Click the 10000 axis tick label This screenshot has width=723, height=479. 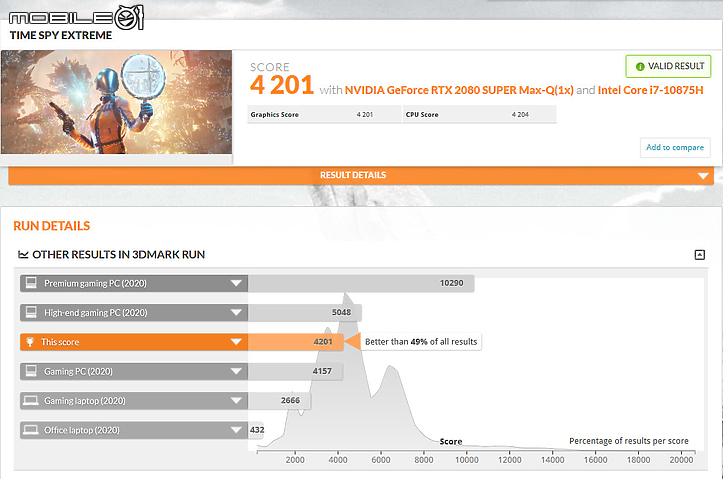467,460
